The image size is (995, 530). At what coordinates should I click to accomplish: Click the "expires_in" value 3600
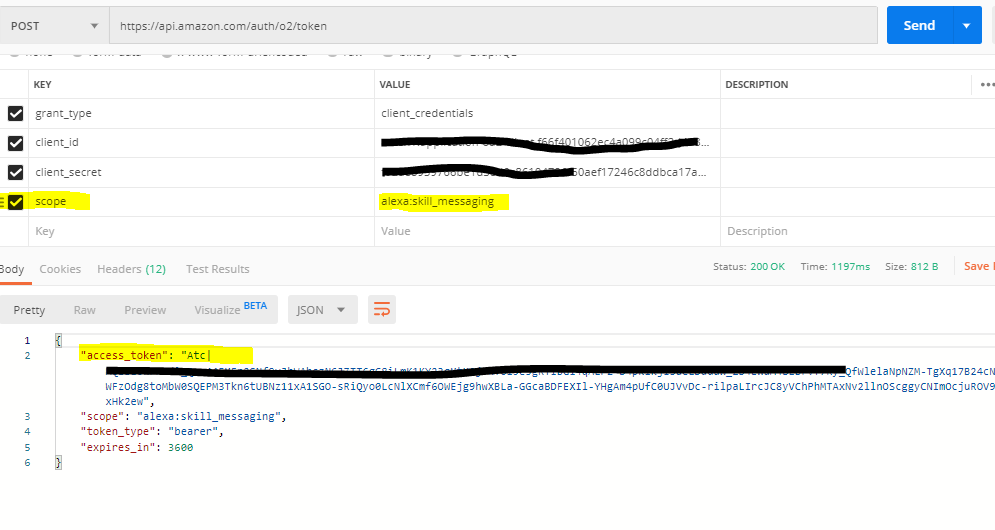180,447
